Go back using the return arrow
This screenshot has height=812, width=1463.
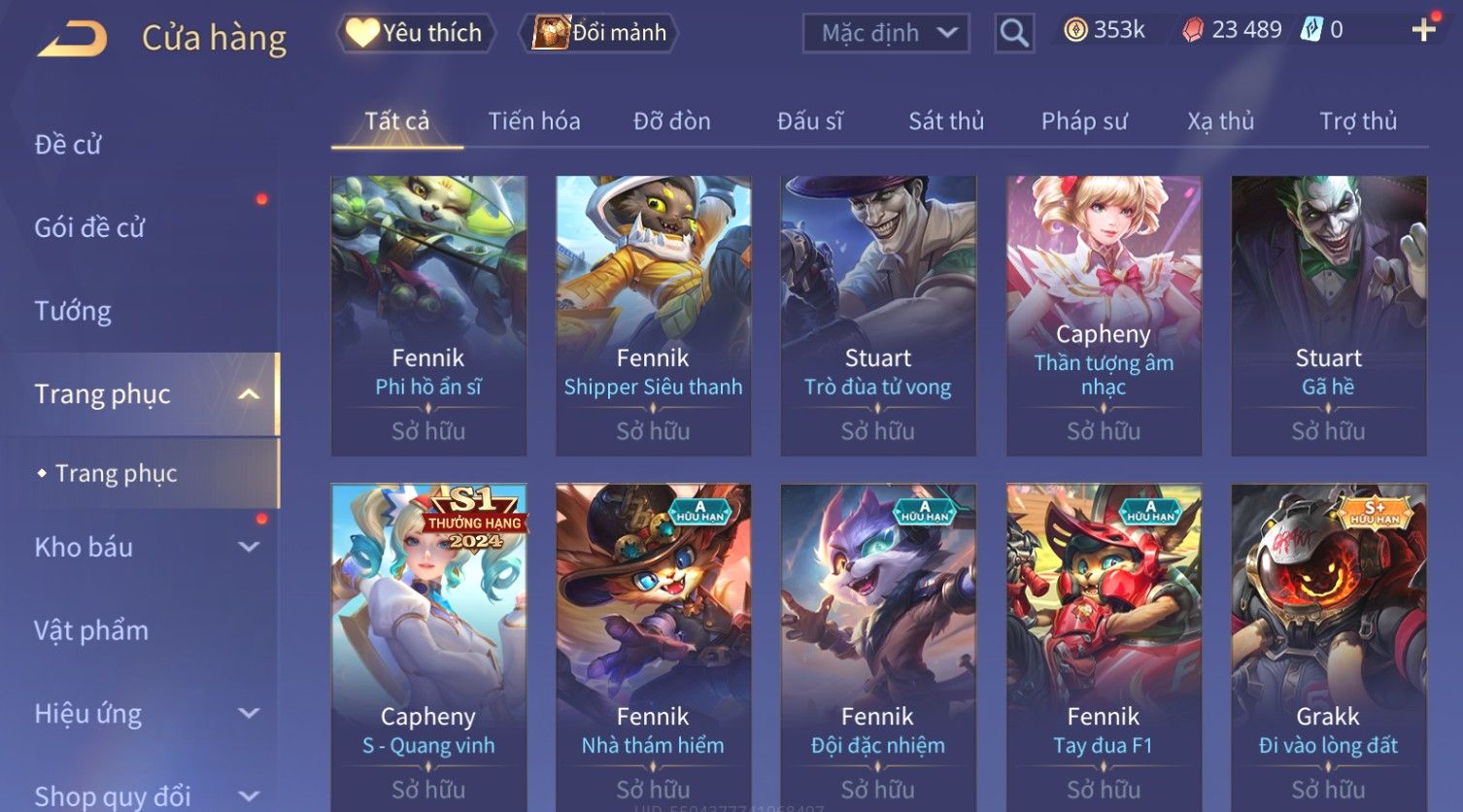point(72,38)
